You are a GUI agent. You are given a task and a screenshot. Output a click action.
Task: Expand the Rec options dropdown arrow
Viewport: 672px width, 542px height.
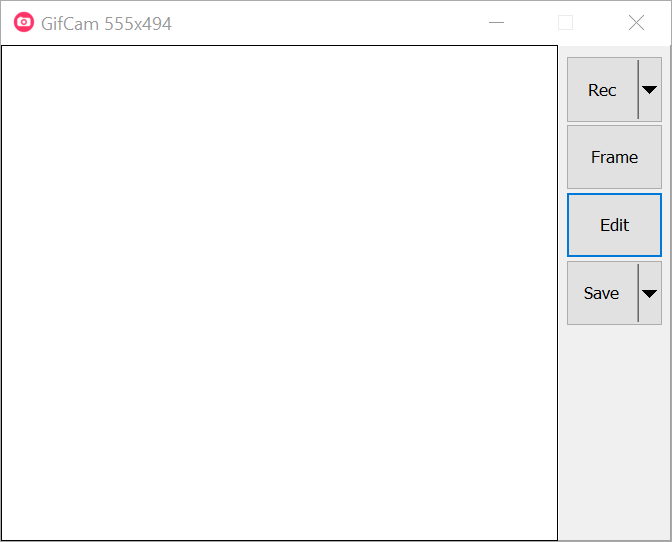650,90
